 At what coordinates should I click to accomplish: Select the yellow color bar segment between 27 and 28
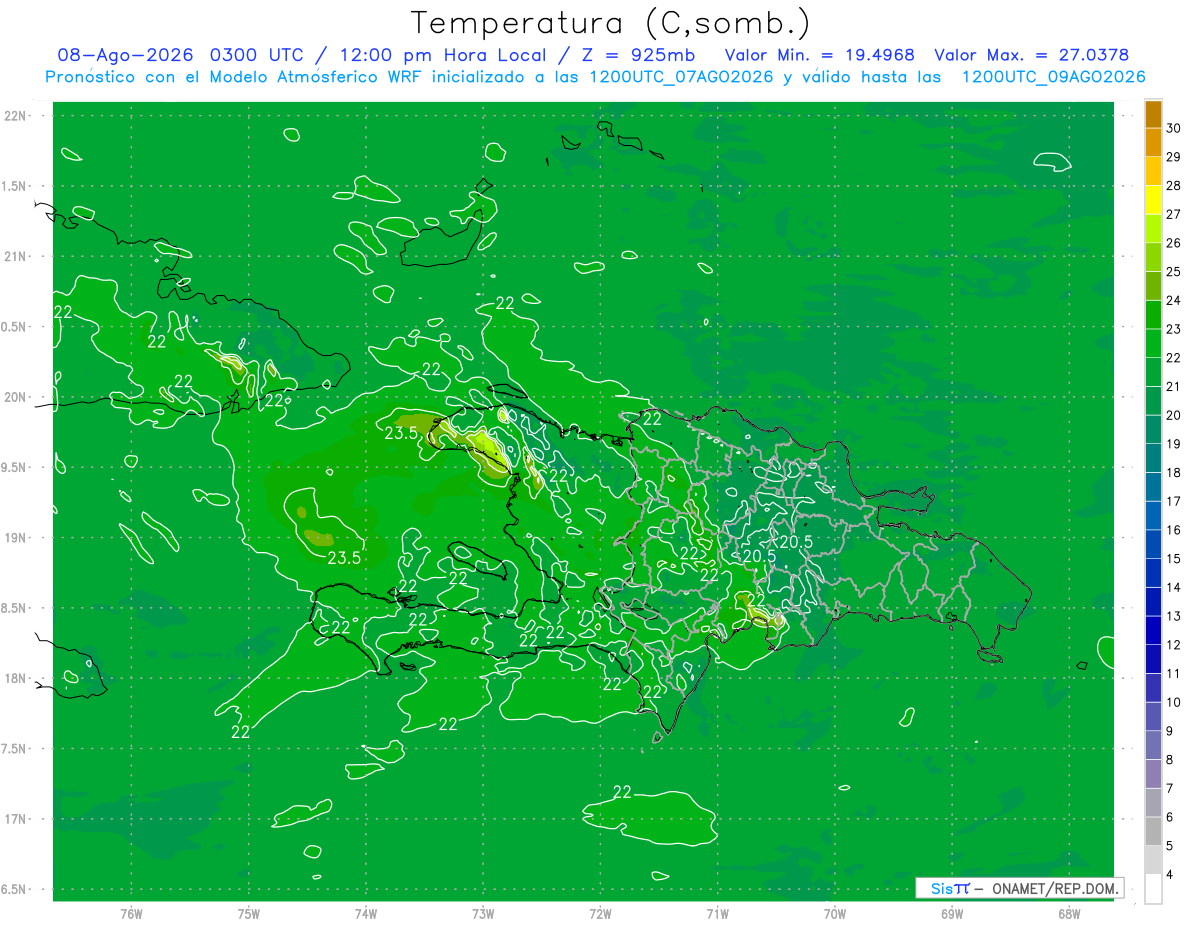tap(1153, 199)
